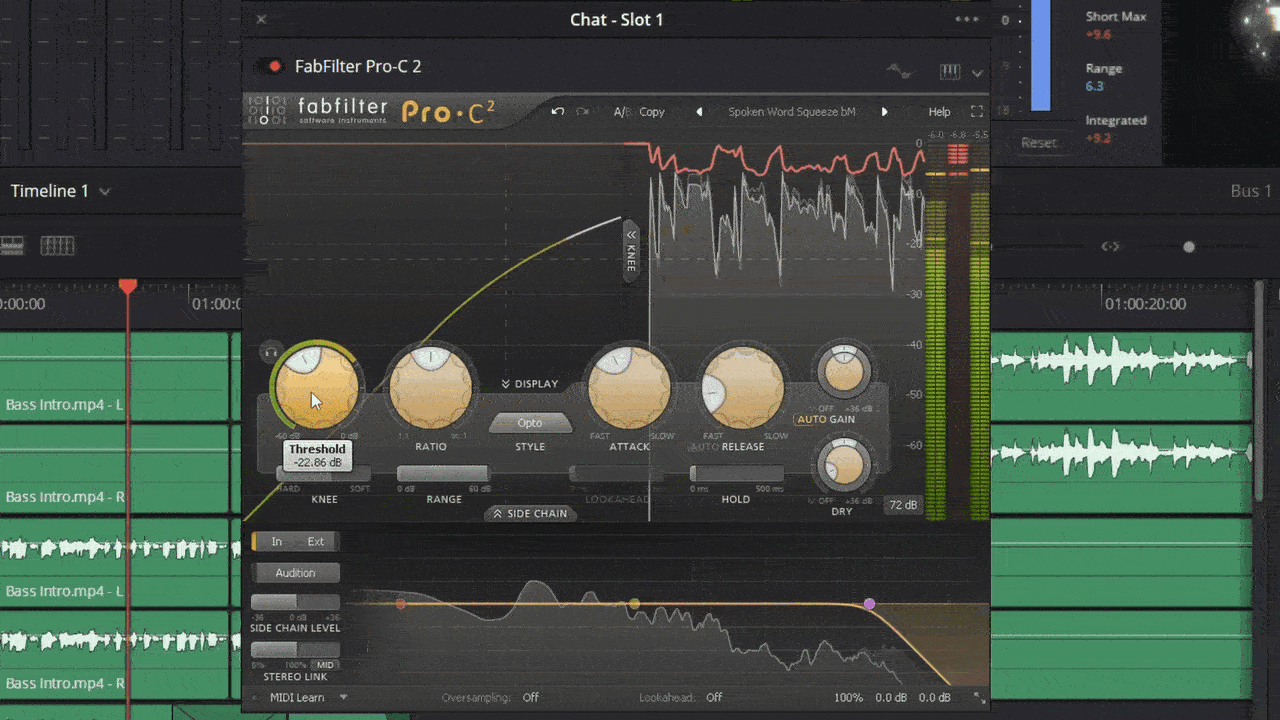The width and height of the screenshot is (1280, 720).
Task: Click the Release knob
Action: point(742,389)
